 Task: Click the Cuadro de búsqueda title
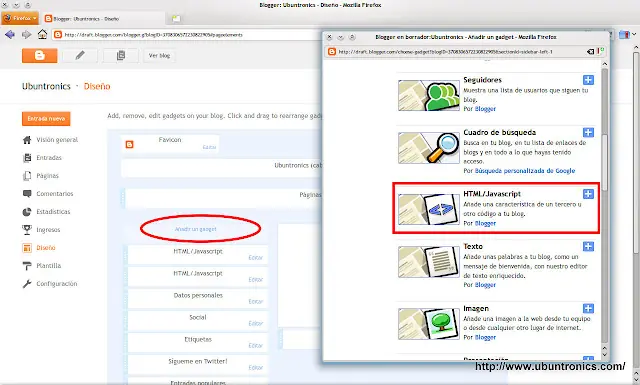click(x=500, y=132)
